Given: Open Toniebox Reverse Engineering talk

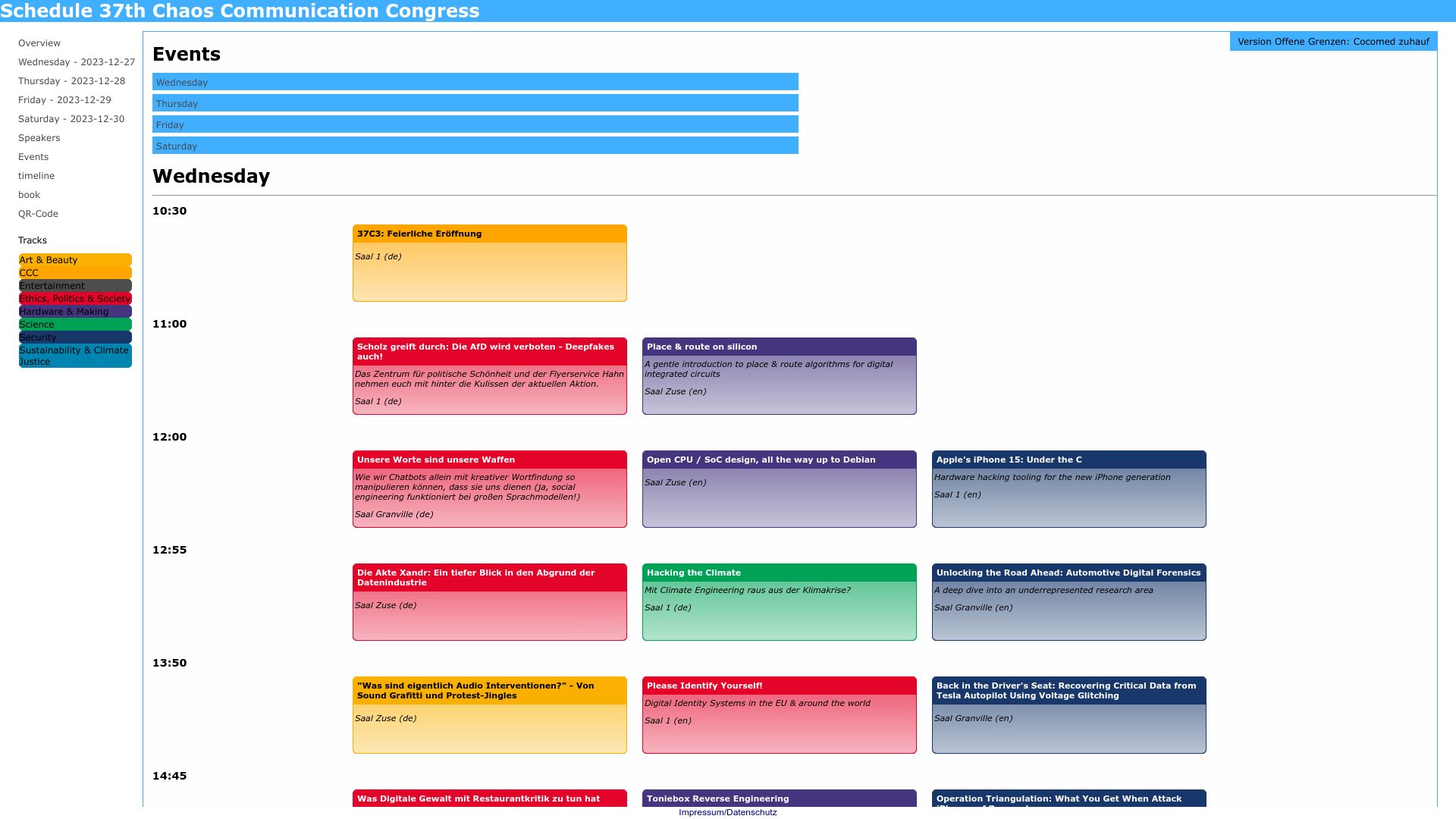Looking at the screenshot, I should pos(780,799).
